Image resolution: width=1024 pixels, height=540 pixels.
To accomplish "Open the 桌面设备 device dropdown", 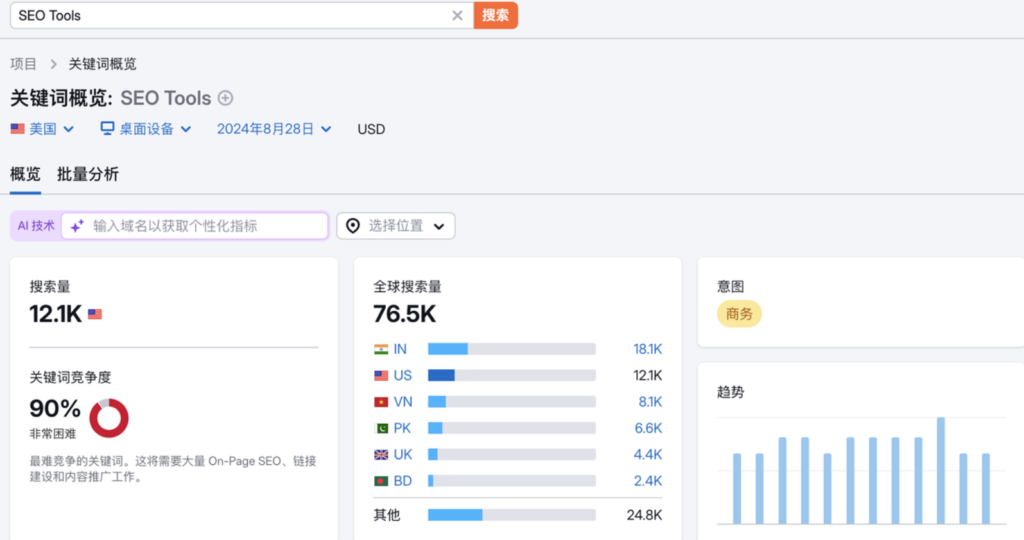I will click(146, 129).
